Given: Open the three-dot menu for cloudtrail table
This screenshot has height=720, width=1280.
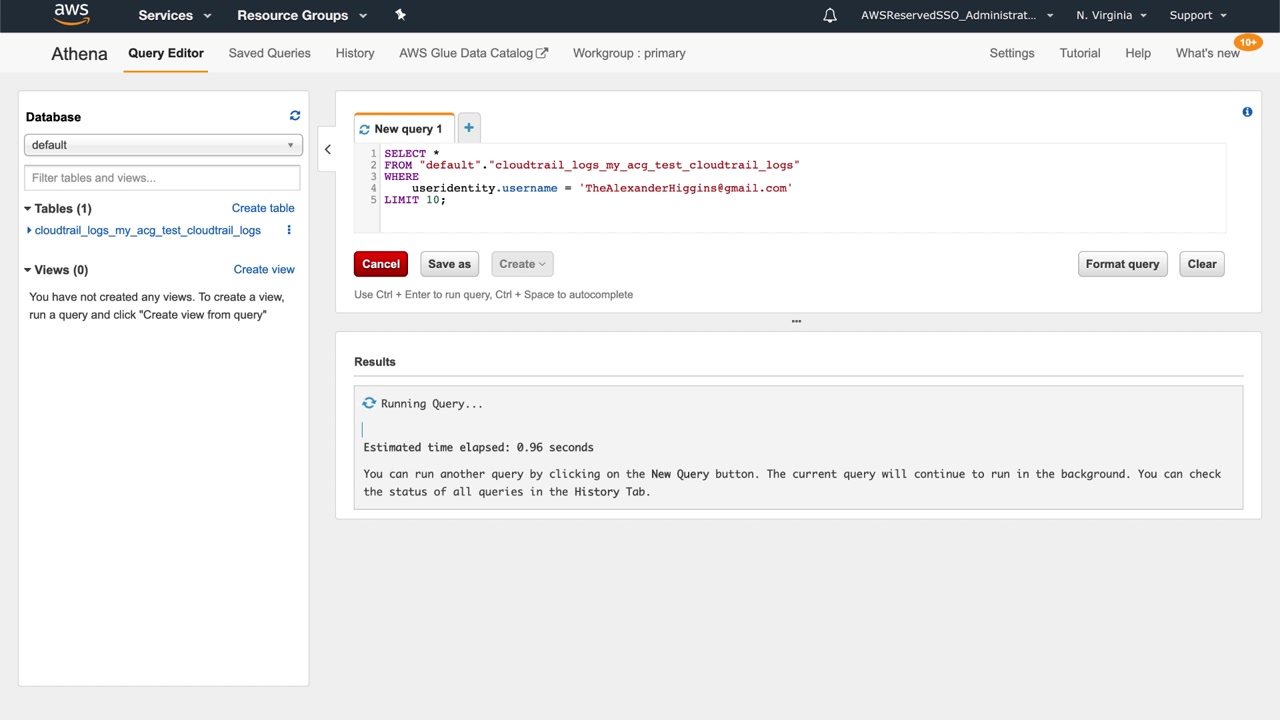Looking at the screenshot, I should pyautogui.click(x=289, y=230).
